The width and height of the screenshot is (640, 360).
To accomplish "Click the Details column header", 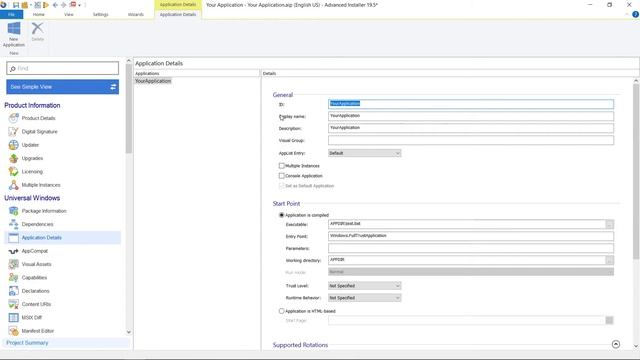I will click(x=450, y=73).
